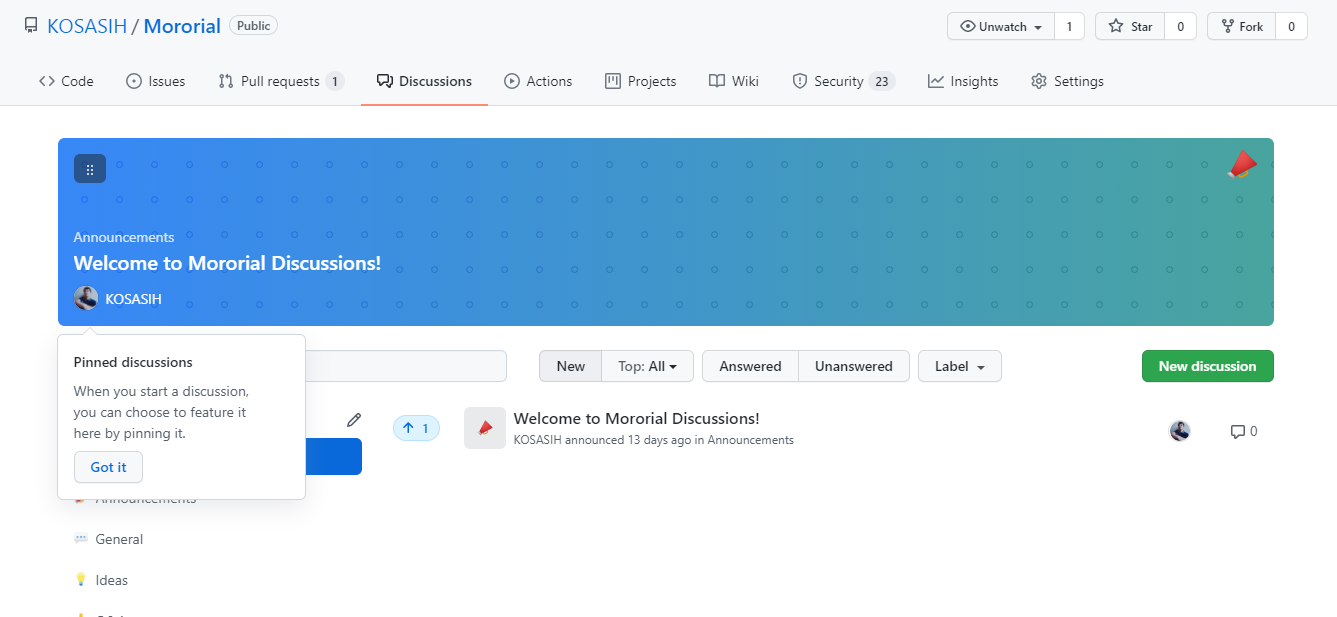This screenshot has height=617, width=1337.
Task: Click the watchers count 1
Action: (1069, 27)
